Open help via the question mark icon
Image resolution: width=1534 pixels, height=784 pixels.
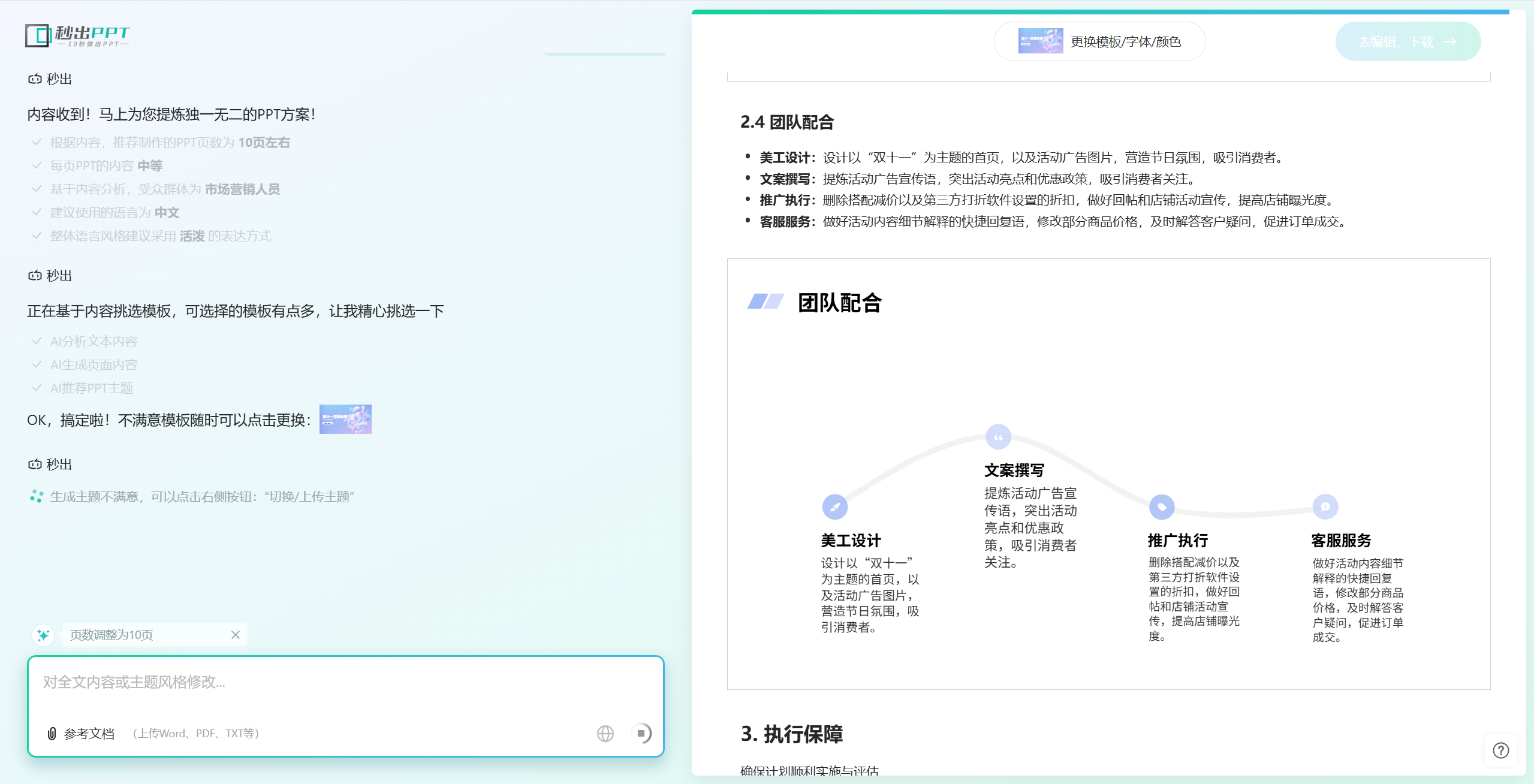pos(1500,750)
